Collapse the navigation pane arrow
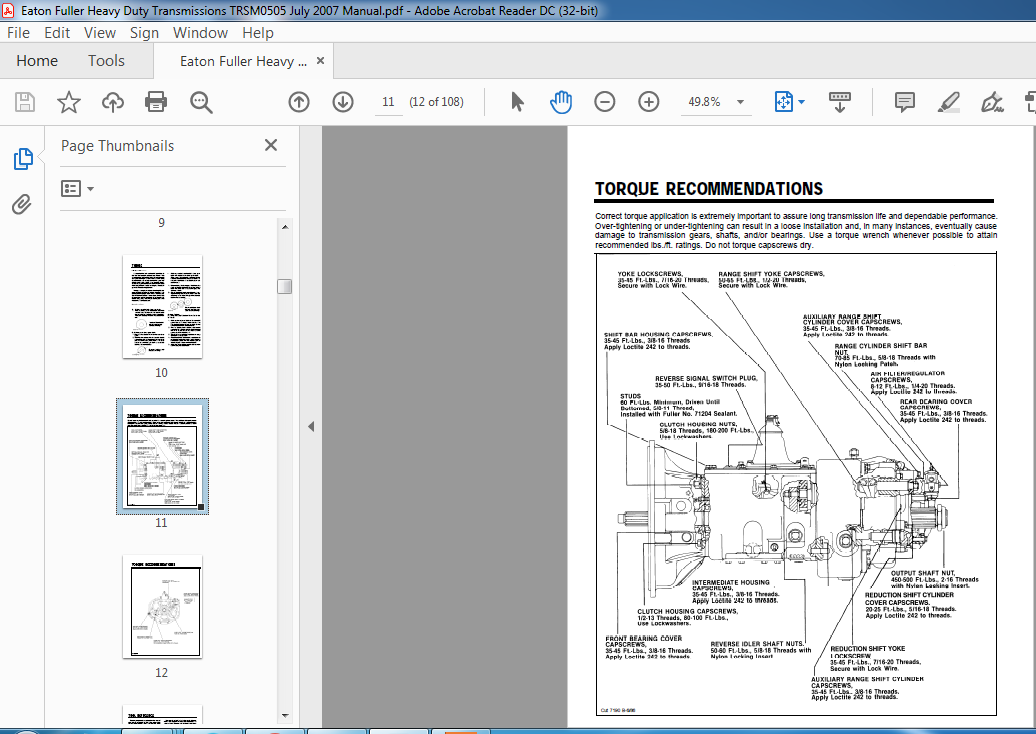1036x734 pixels. (311, 427)
